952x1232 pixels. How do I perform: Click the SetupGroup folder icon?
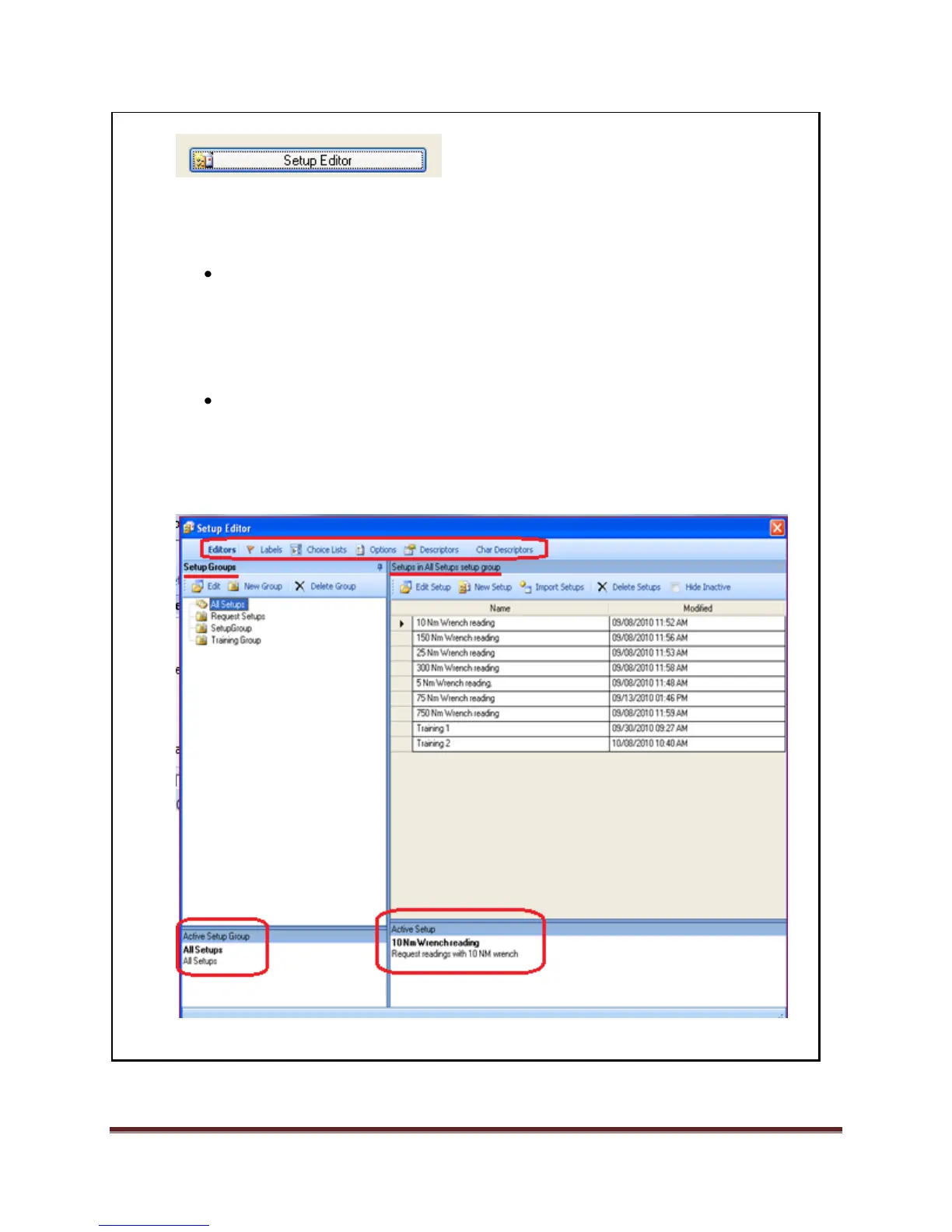tap(201, 628)
